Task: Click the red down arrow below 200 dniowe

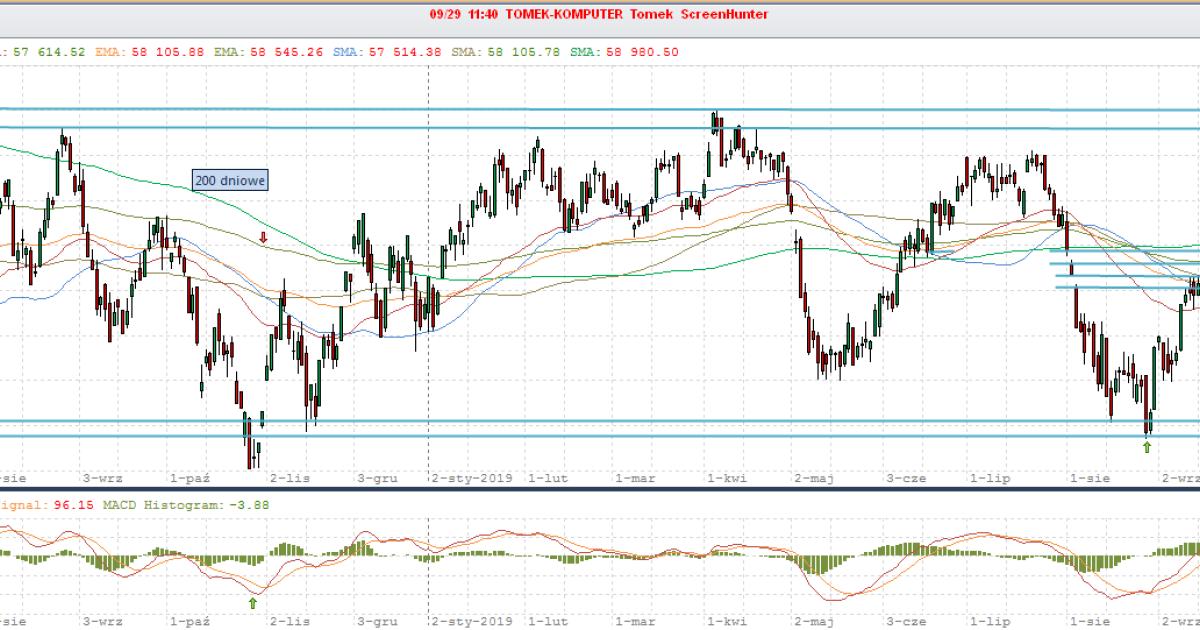Action: pos(262,238)
